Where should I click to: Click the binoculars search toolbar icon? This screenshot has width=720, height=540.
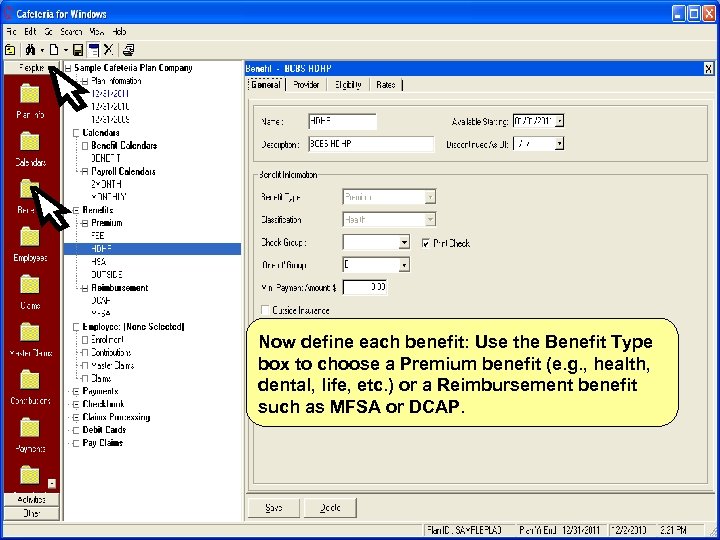(30, 50)
